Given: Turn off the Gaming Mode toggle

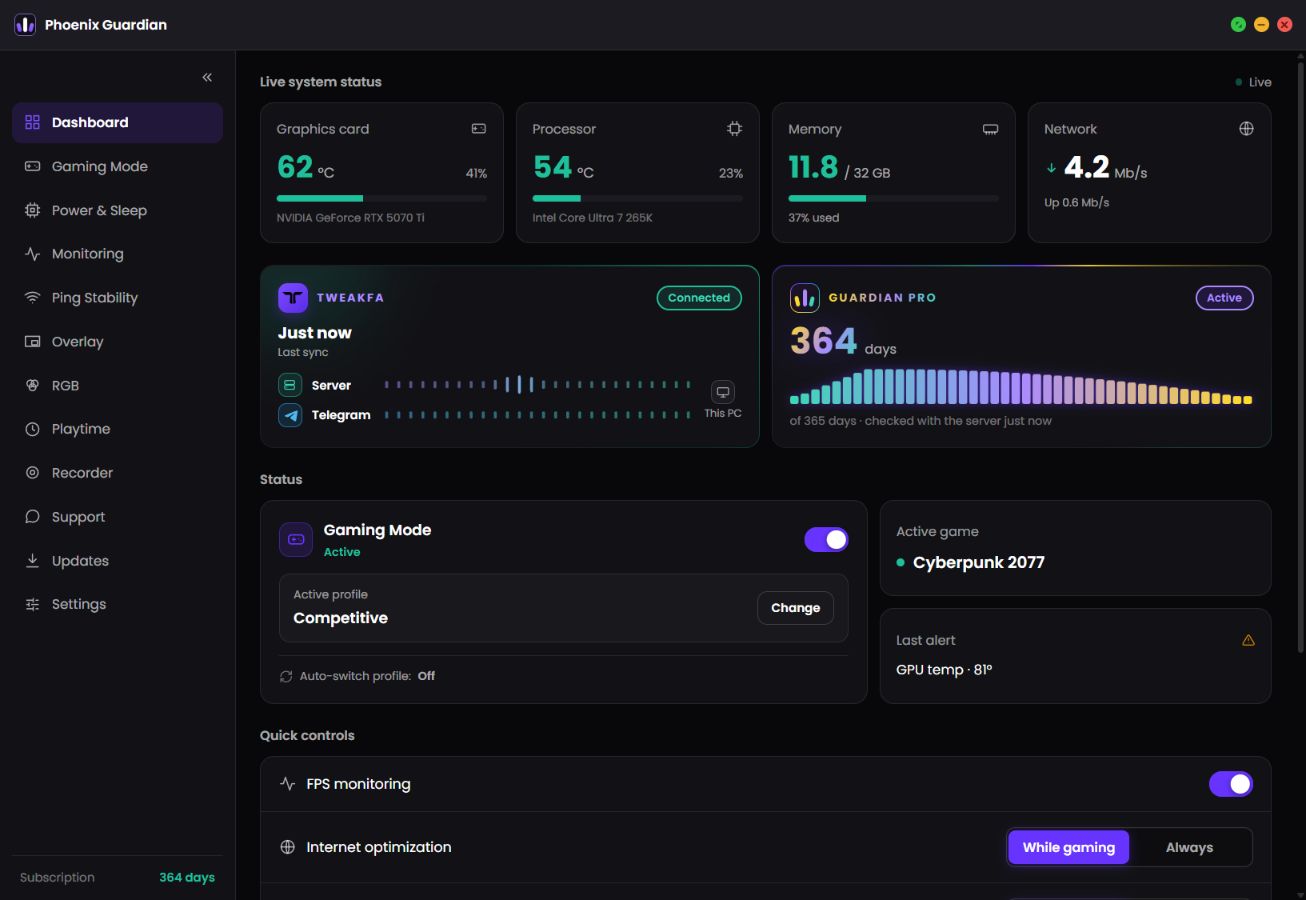Looking at the screenshot, I should pos(826,540).
